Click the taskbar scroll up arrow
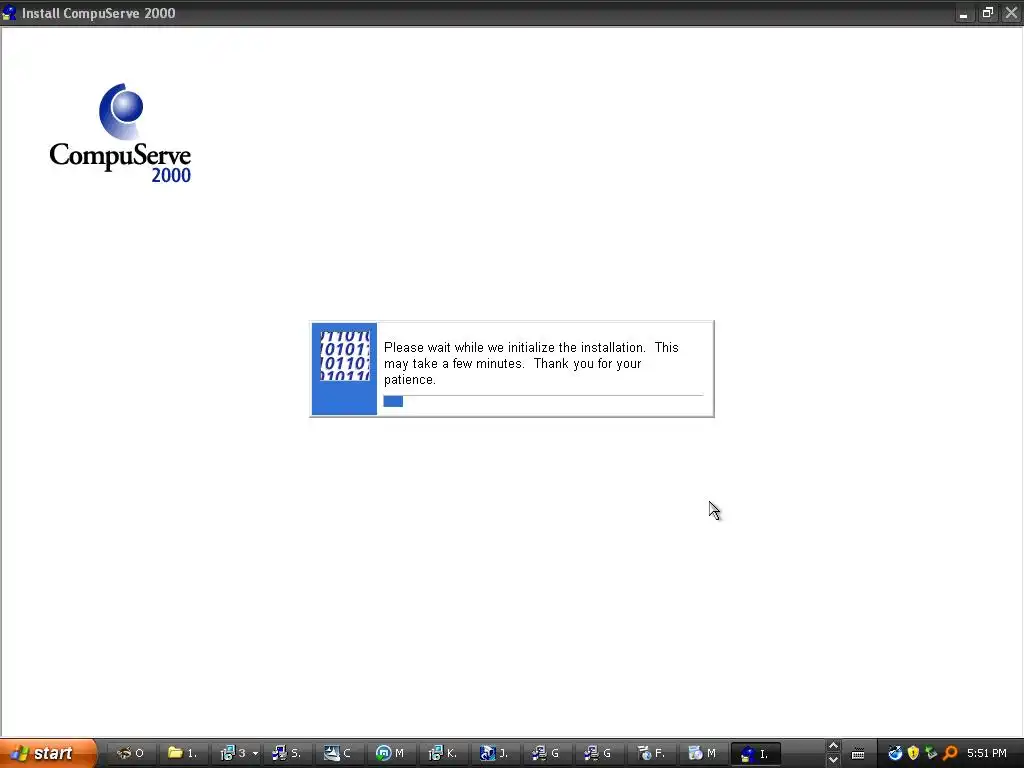Screen dimensions: 1024x768 click(x=833, y=746)
